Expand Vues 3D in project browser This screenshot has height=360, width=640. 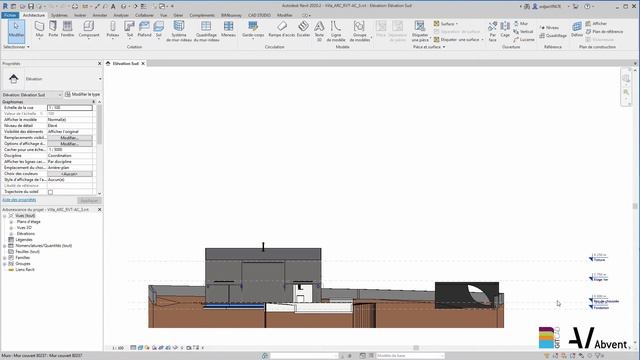[x=11, y=228]
